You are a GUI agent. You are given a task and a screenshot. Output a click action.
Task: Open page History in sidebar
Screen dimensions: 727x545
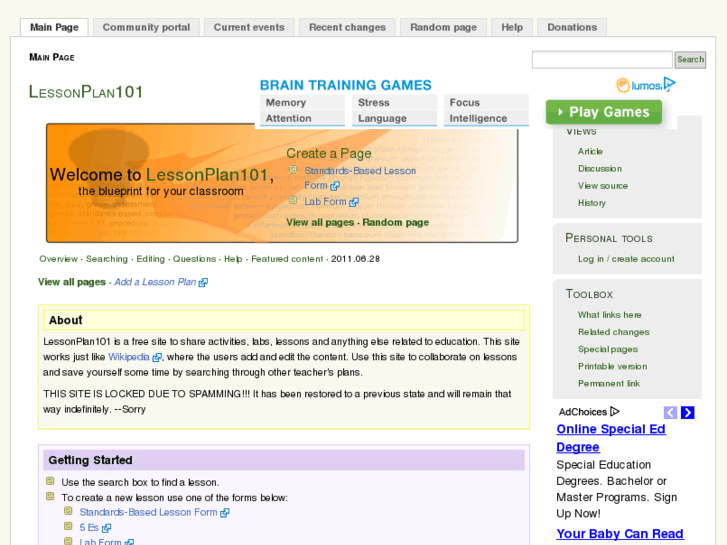(592, 203)
